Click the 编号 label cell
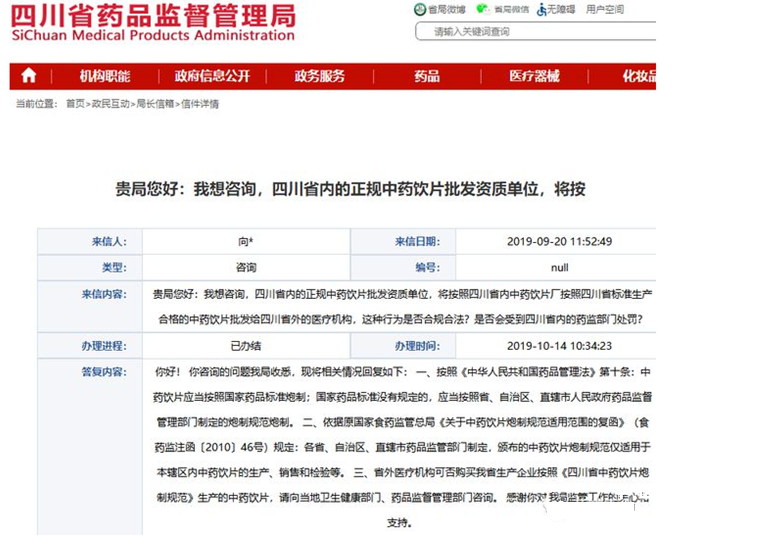 pyautogui.click(x=403, y=267)
